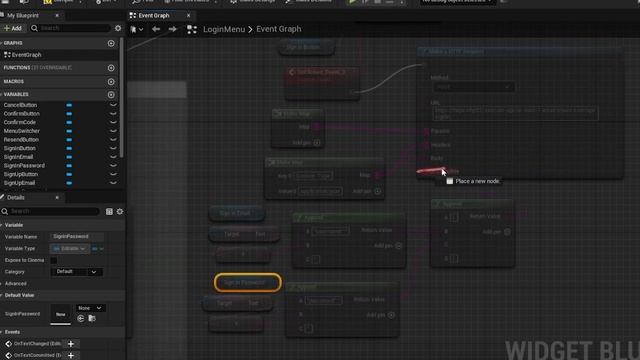Click the graph icon beside LoginMenu breadcrumb
This screenshot has height=360, width=640.
pyautogui.click(x=192, y=29)
